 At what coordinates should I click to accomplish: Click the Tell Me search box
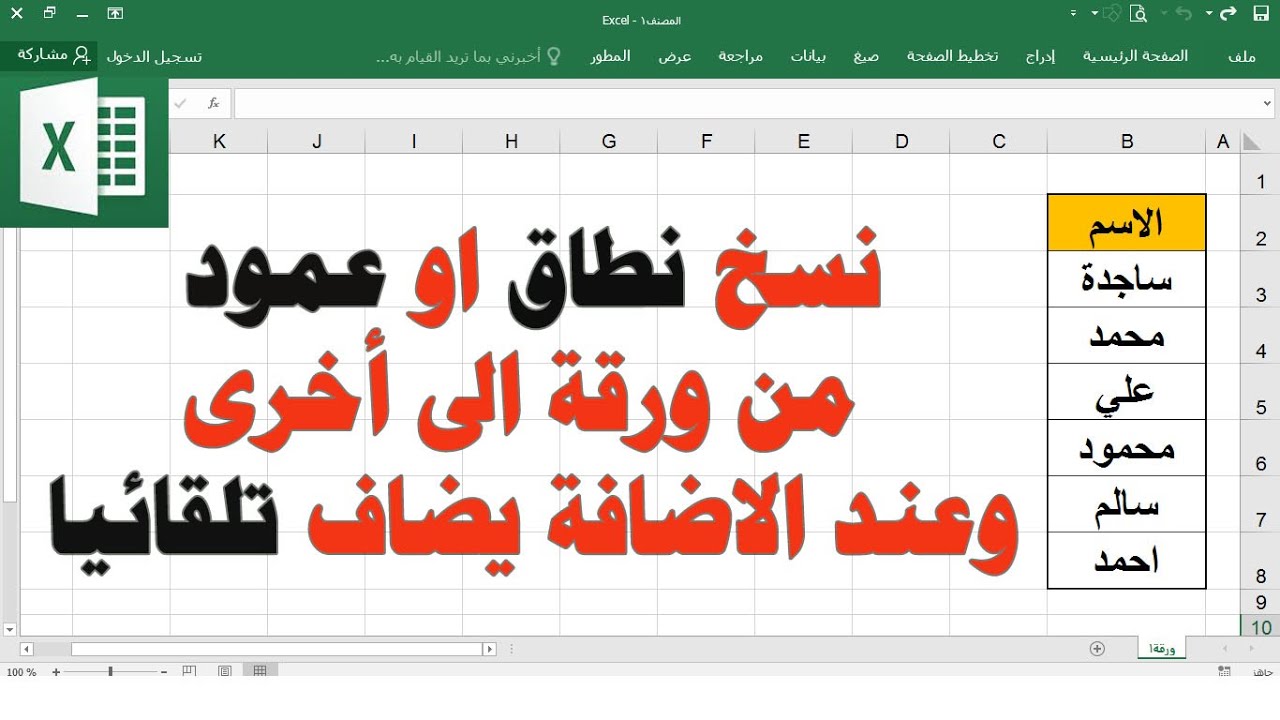point(468,57)
